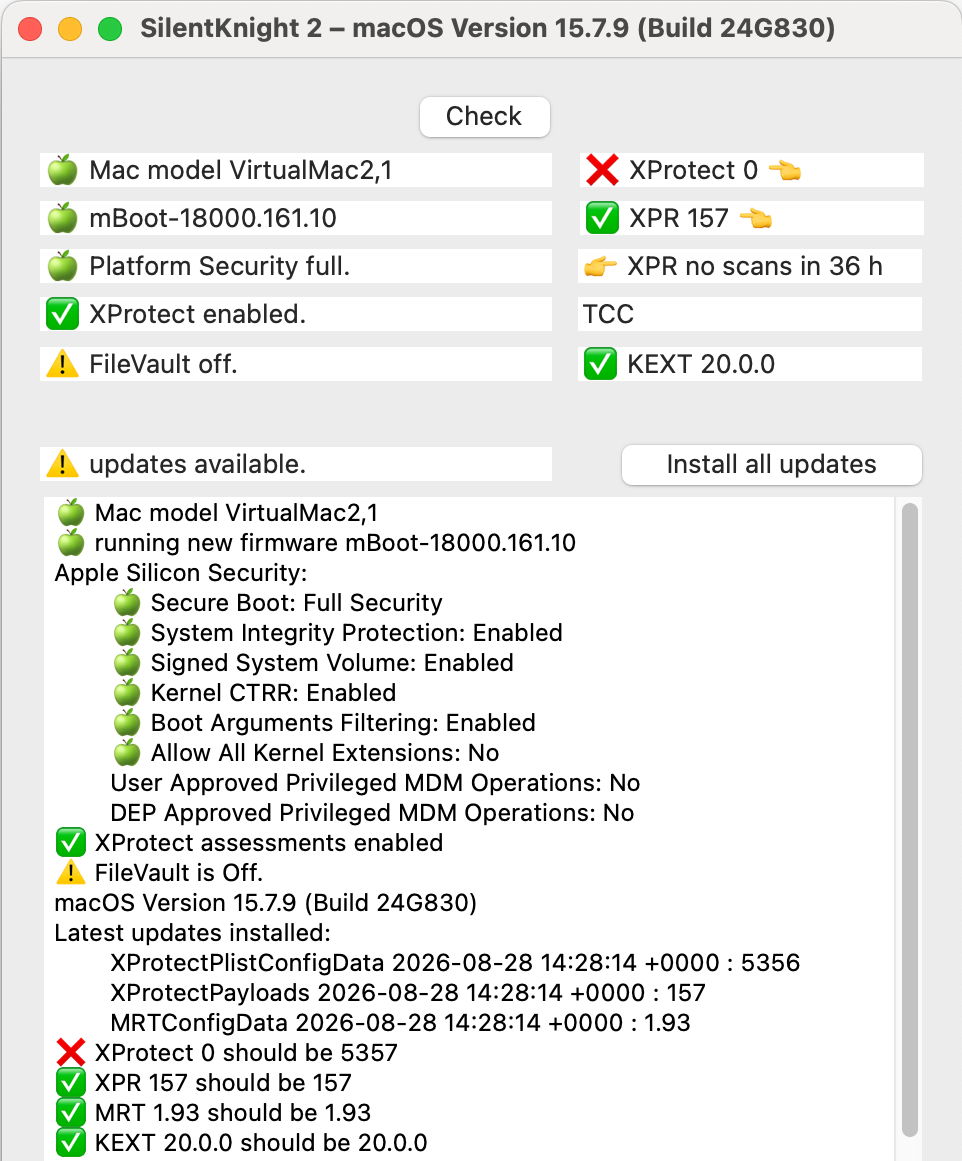Click the log line XProtect 0 should be 5357
962x1161 pixels.
point(227,1052)
